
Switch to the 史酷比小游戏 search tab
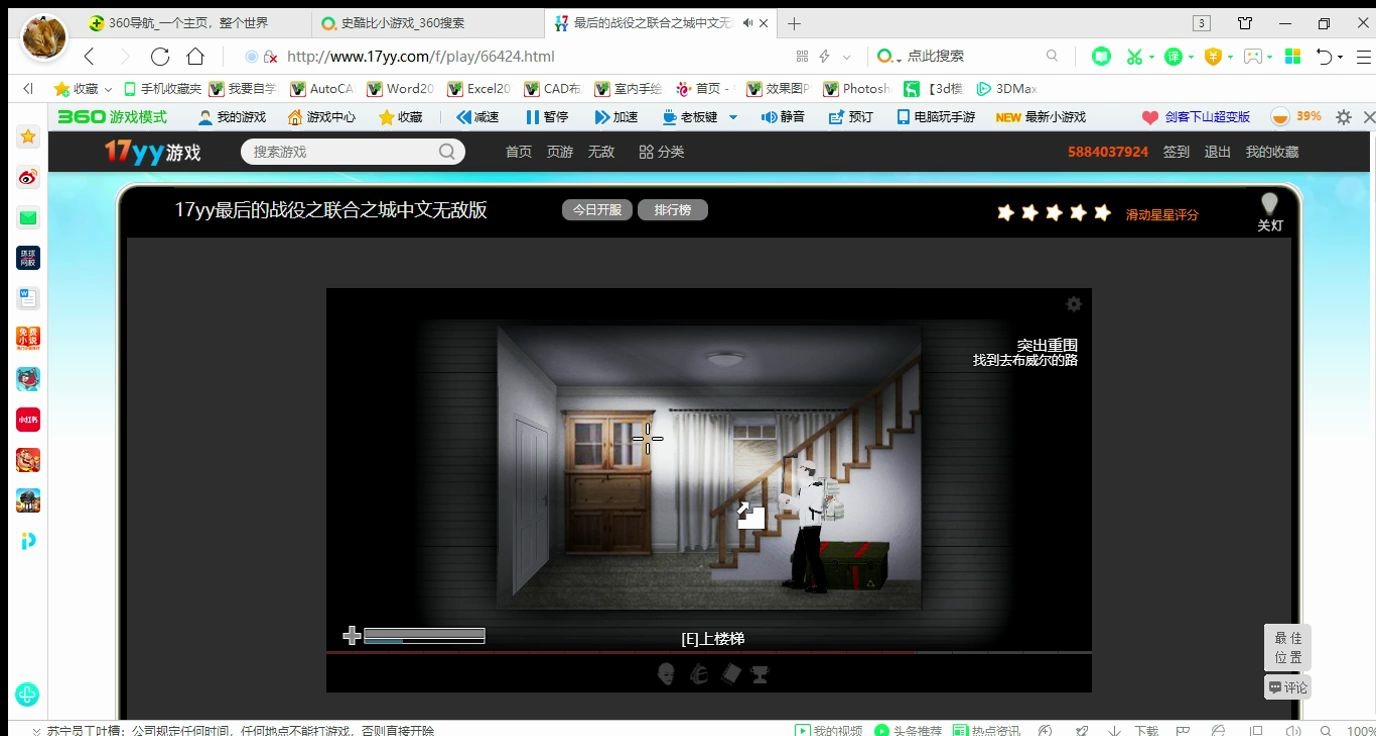403,23
